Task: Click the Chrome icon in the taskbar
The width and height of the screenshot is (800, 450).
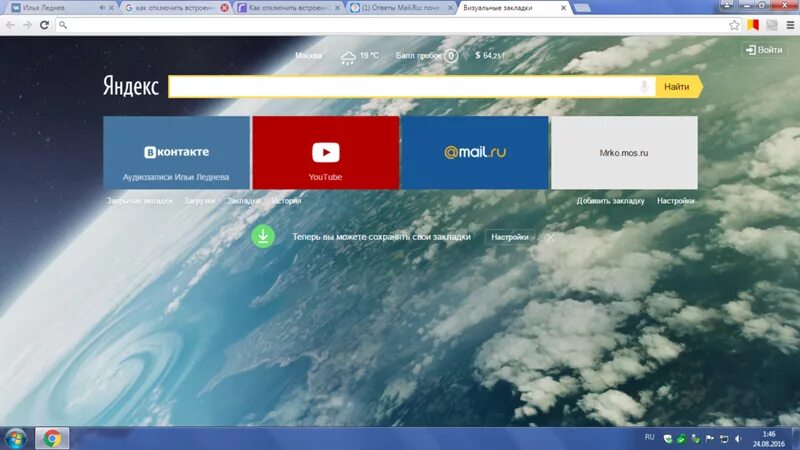Action: coord(52,439)
